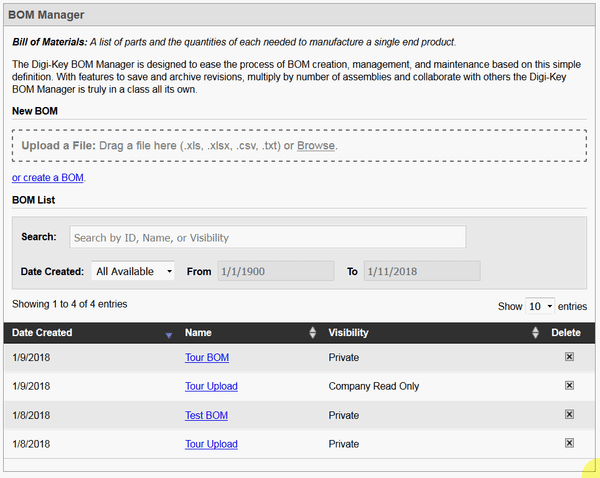Open the Tour BOM link
600x478 pixels.
pos(206,357)
